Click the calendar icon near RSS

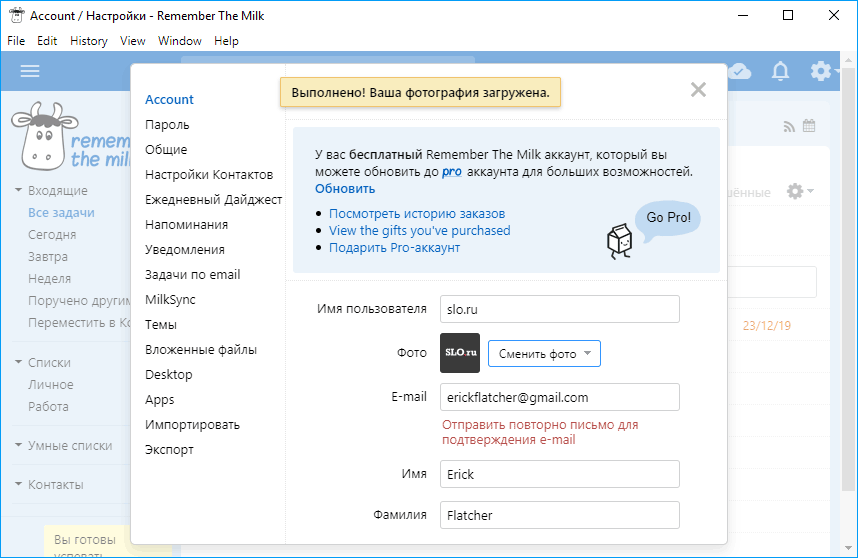tap(809, 126)
